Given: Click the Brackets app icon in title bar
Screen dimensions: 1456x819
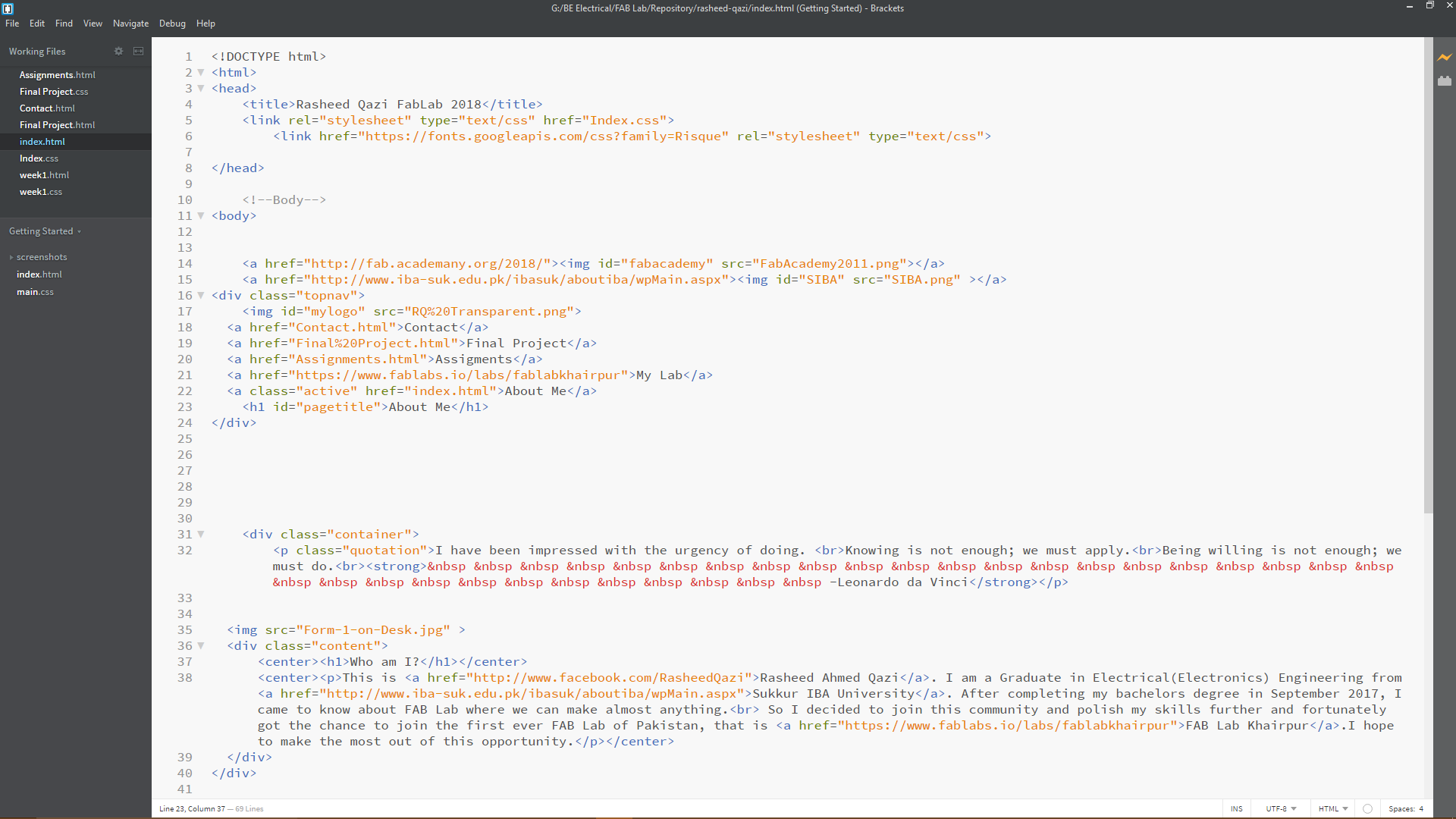Looking at the screenshot, I should coord(8,8).
